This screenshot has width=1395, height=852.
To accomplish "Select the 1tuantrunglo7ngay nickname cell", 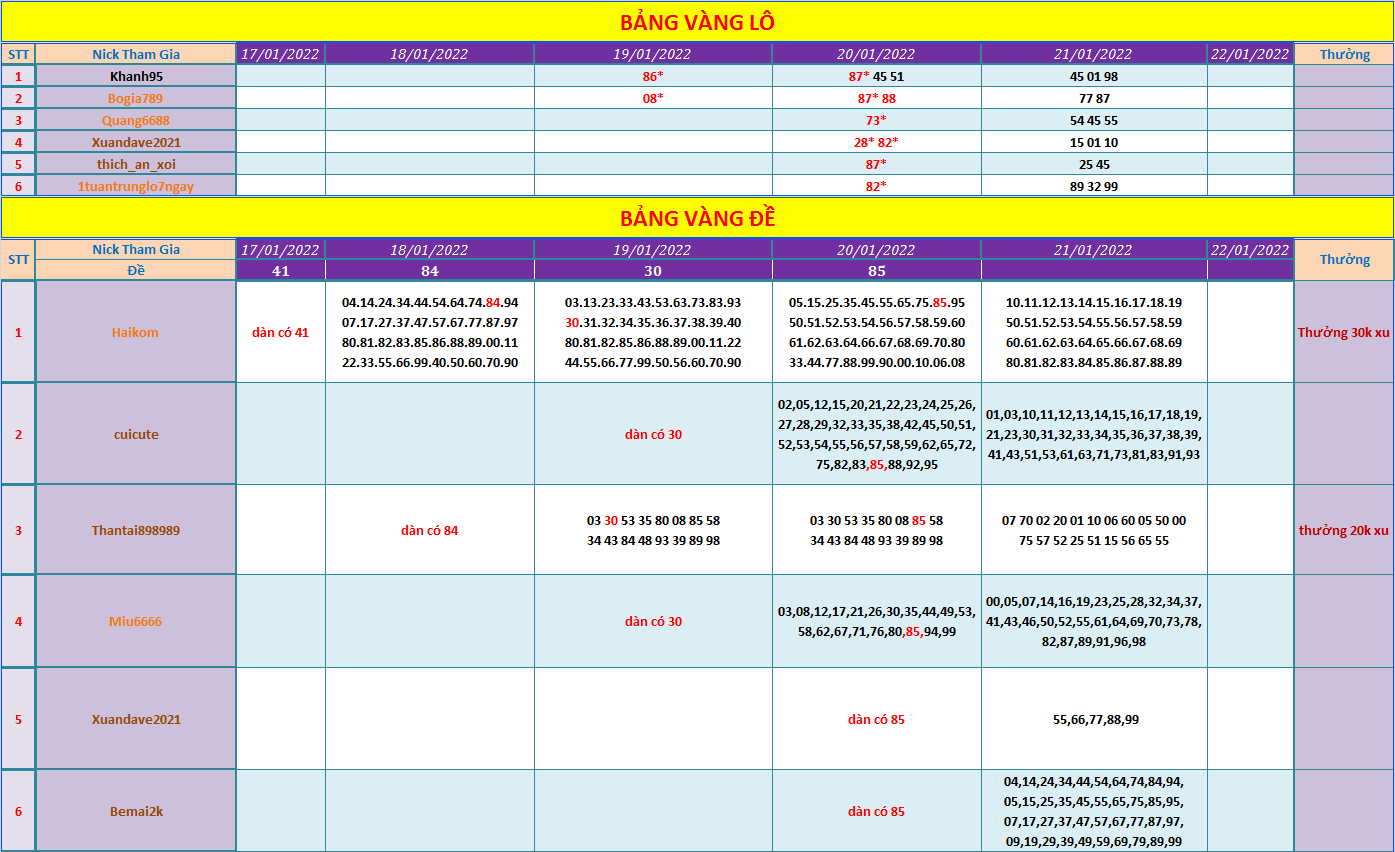I will click(x=136, y=186).
